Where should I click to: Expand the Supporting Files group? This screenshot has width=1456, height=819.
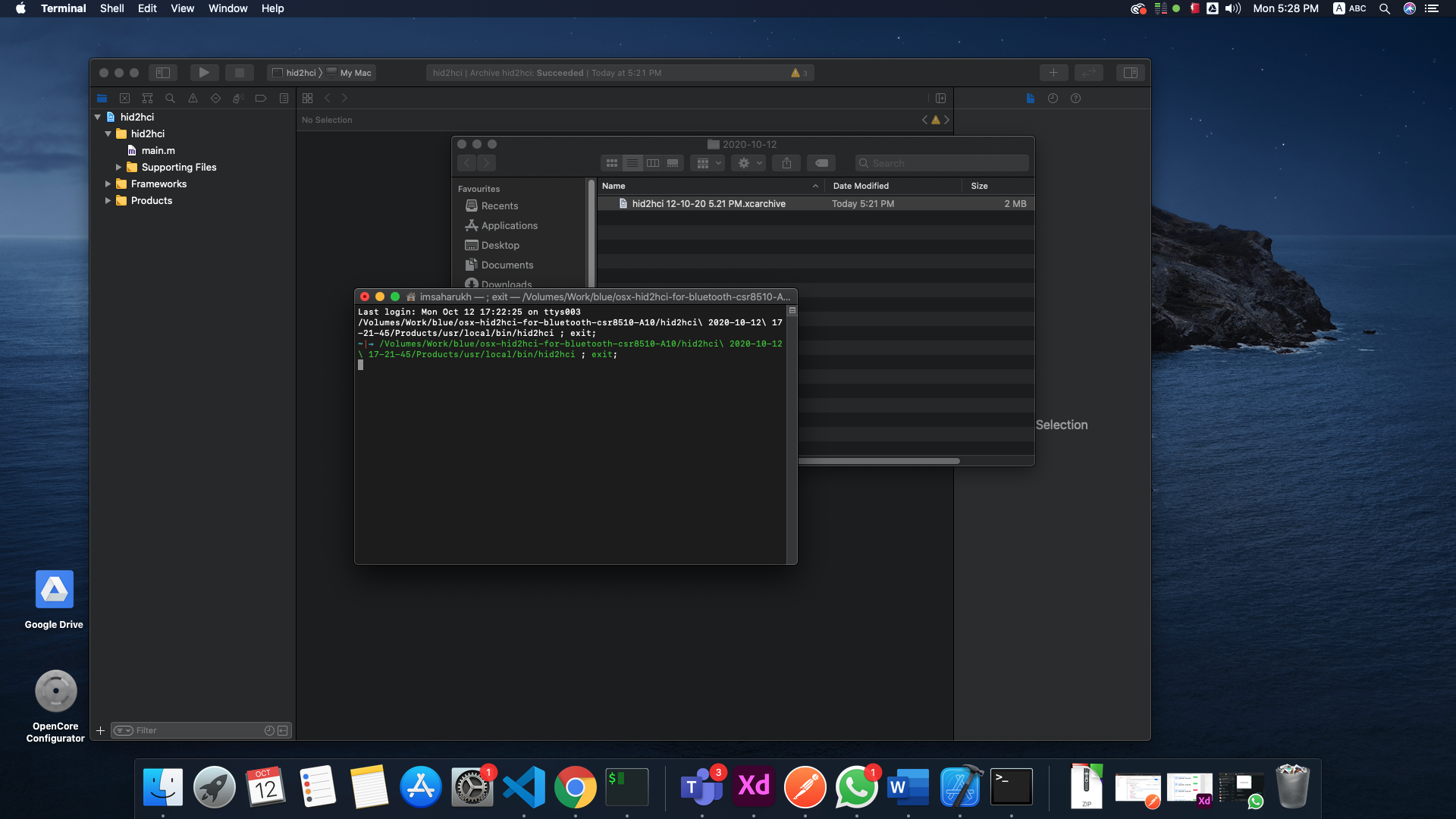(x=119, y=167)
